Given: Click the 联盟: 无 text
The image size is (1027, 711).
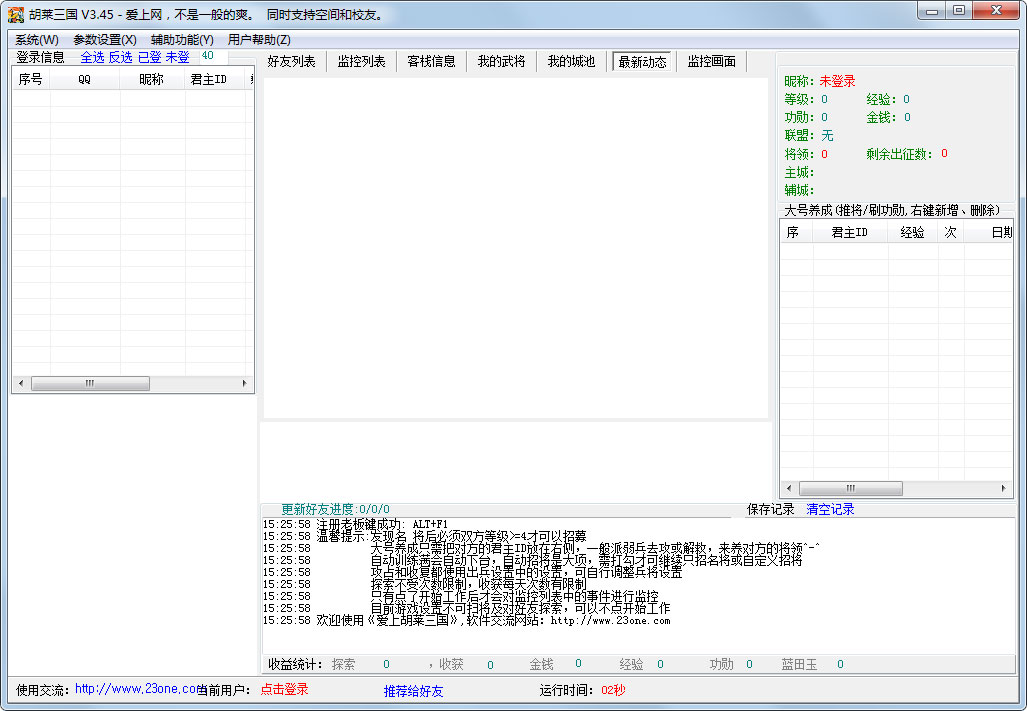Looking at the screenshot, I should pos(809,136).
